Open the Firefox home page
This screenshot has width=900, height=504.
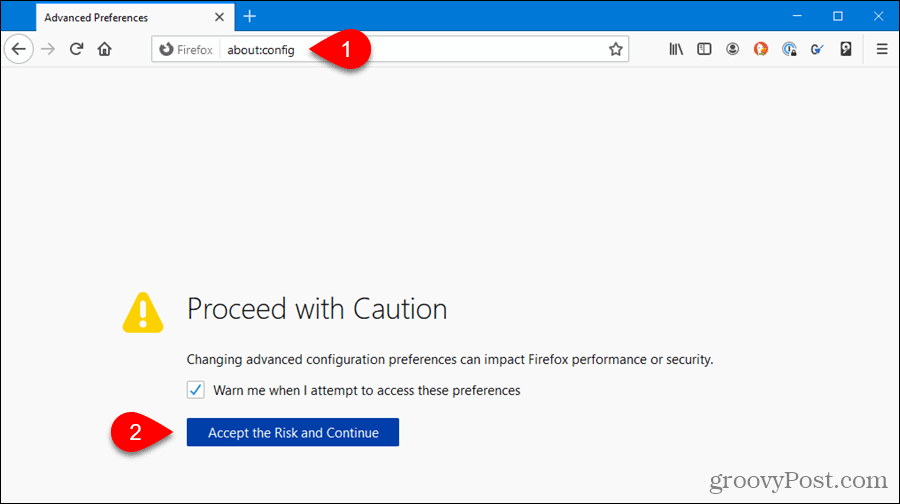[104, 49]
